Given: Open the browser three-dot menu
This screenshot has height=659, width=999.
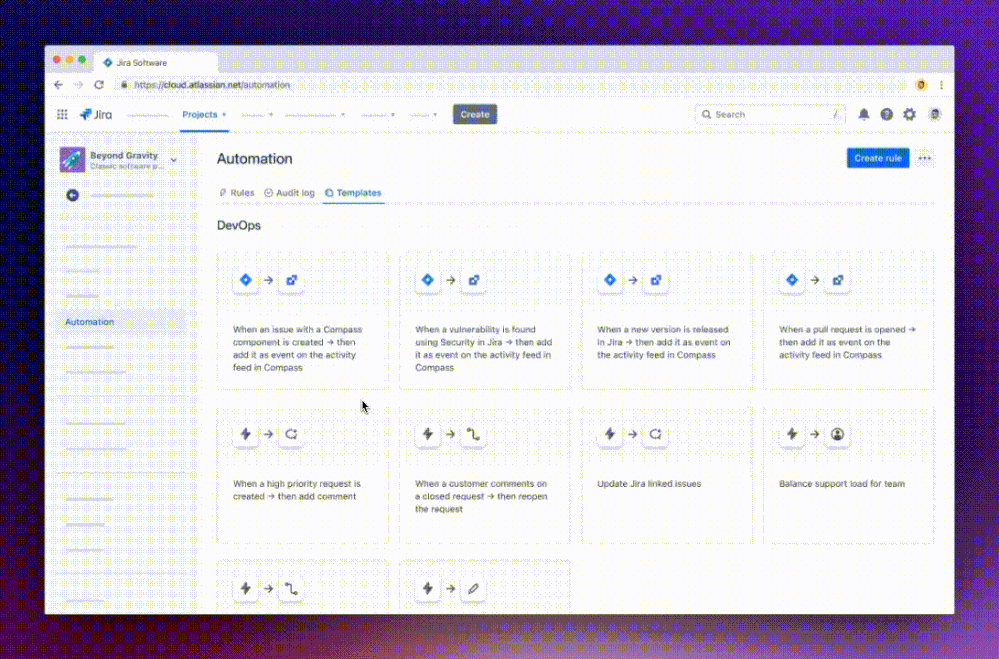Looking at the screenshot, I should tap(941, 85).
